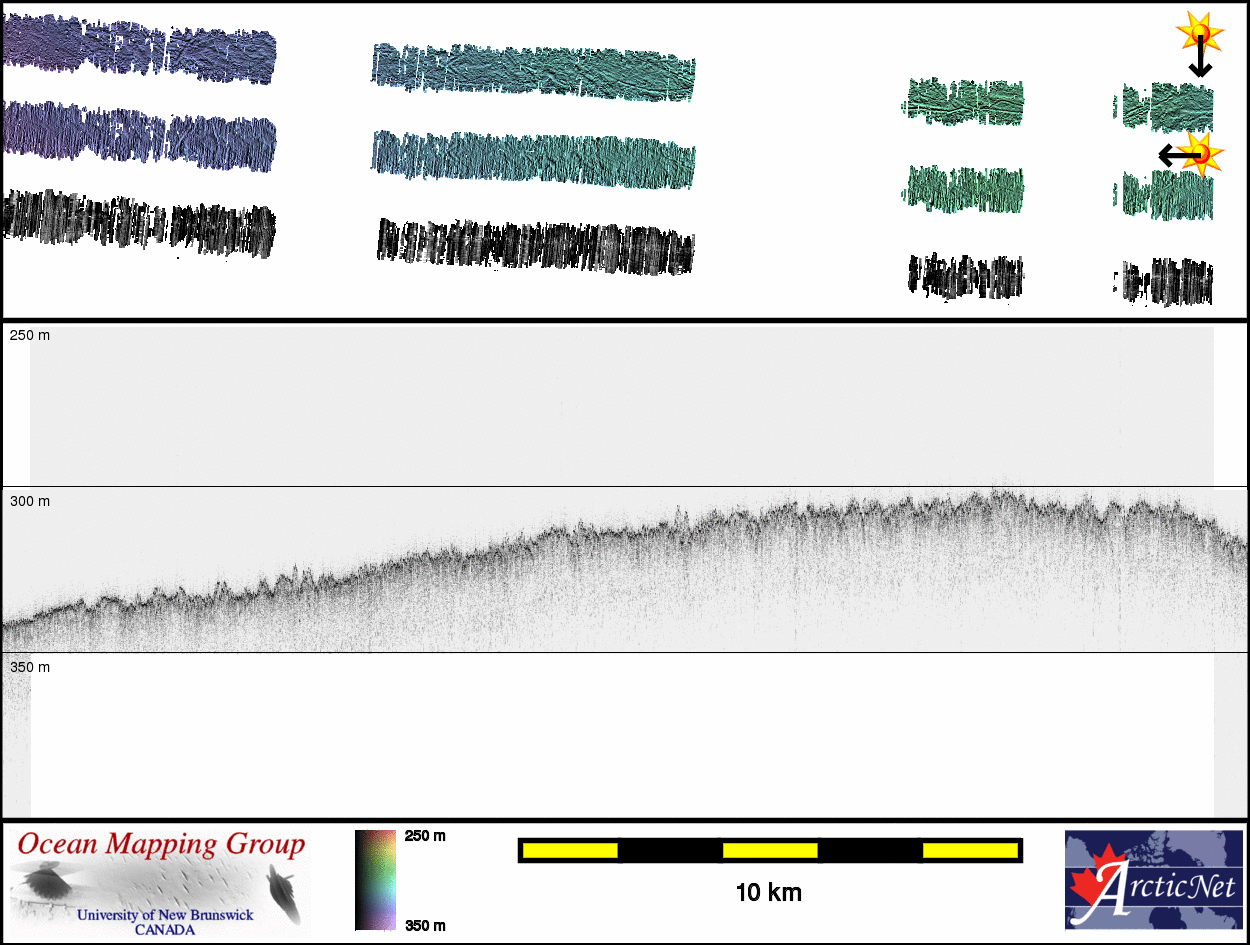
Task: Click the downward black arrow under top sun
Action: point(1200,60)
